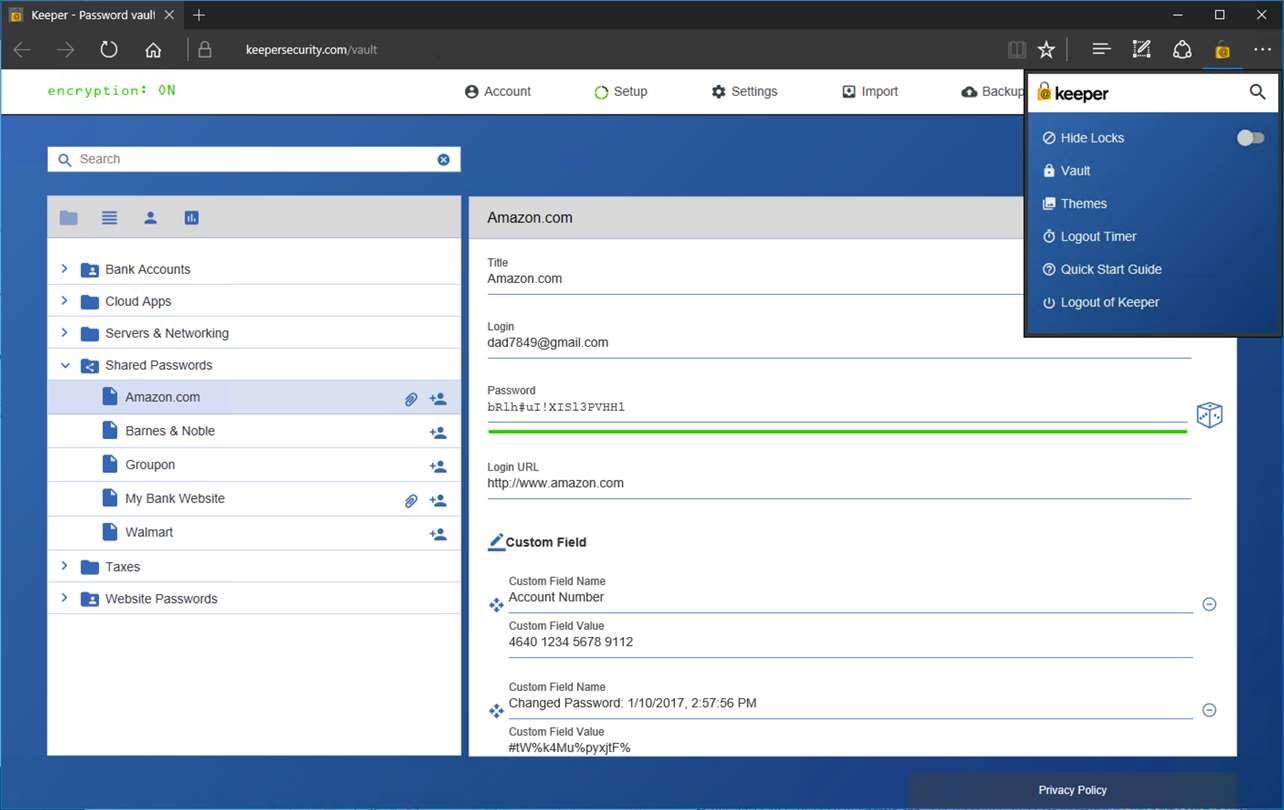Screen dimensions: 1284x810
Task: Click browser Refresh button
Action: point(109,49)
